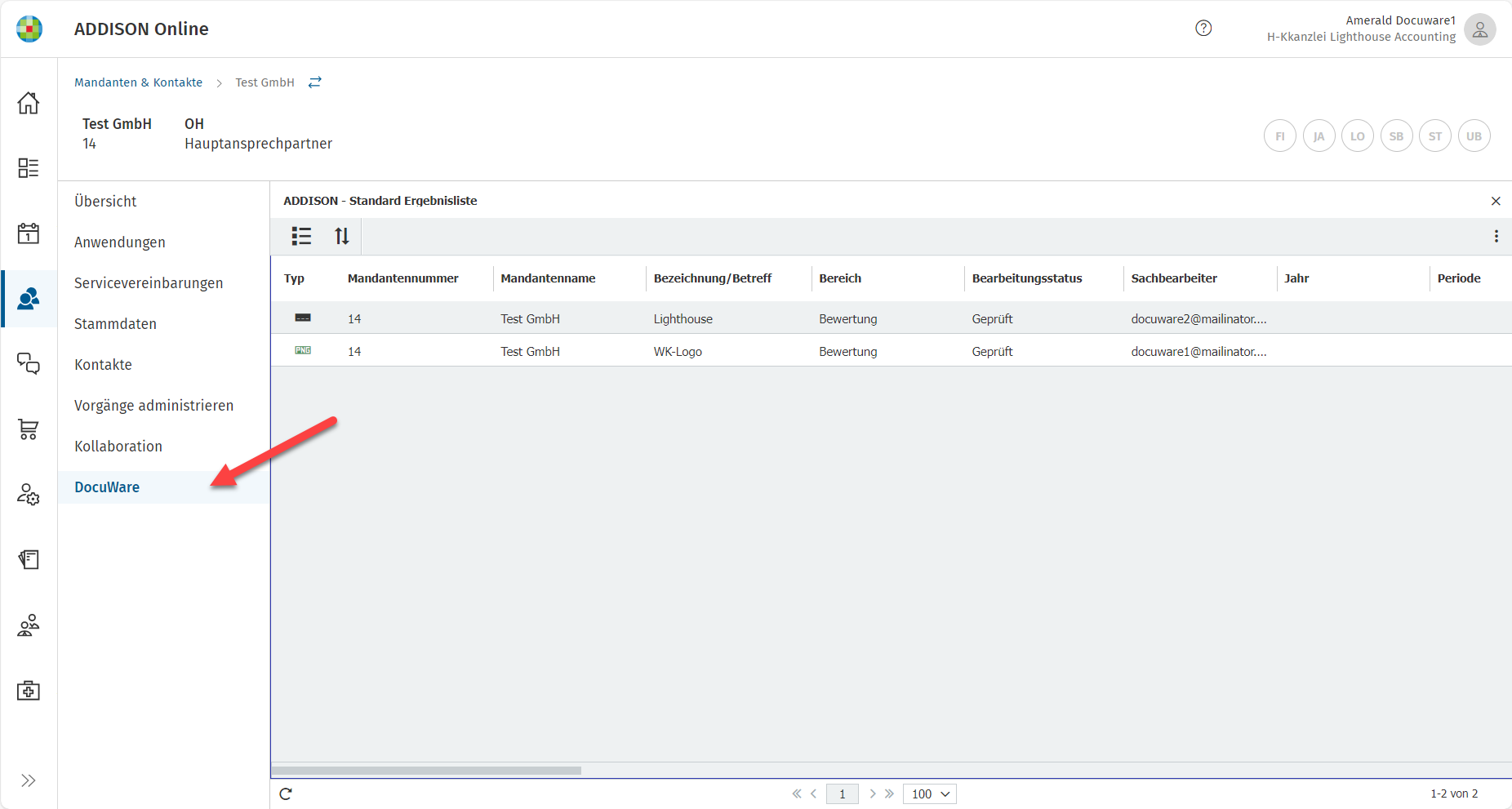Viewport: 1512px width, 809px height.
Task: Open the chat messages sidebar icon
Action: point(29,363)
